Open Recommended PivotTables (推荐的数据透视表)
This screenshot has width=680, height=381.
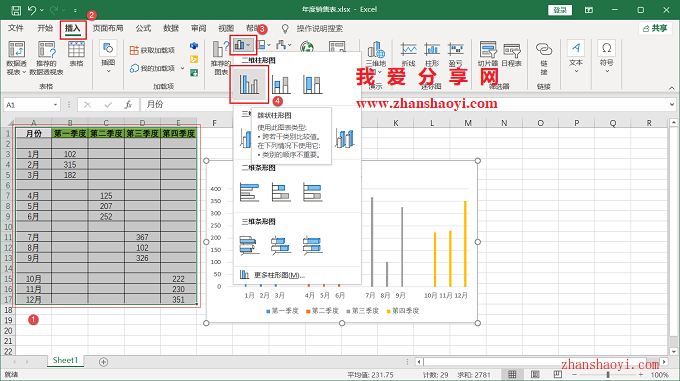pyautogui.click(x=46, y=58)
